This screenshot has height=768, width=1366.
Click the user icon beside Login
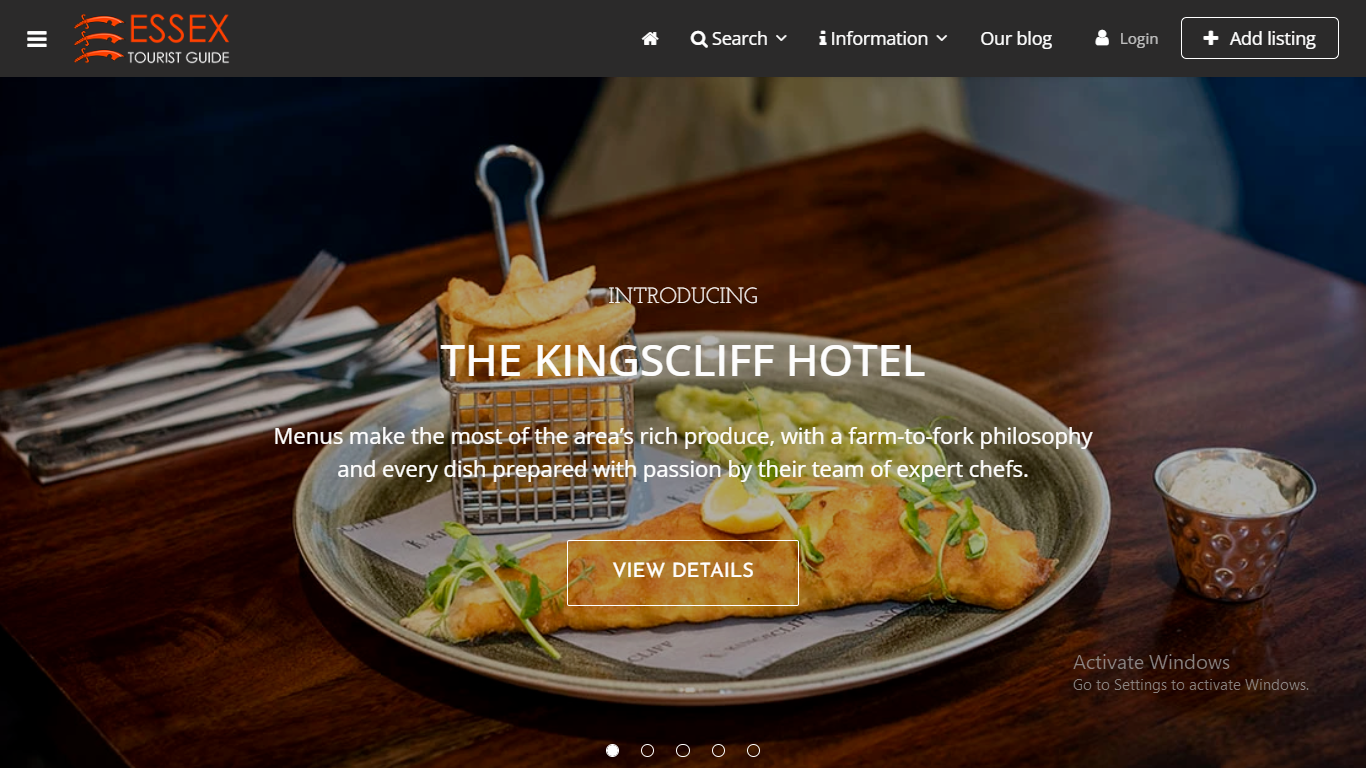[1102, 38]
